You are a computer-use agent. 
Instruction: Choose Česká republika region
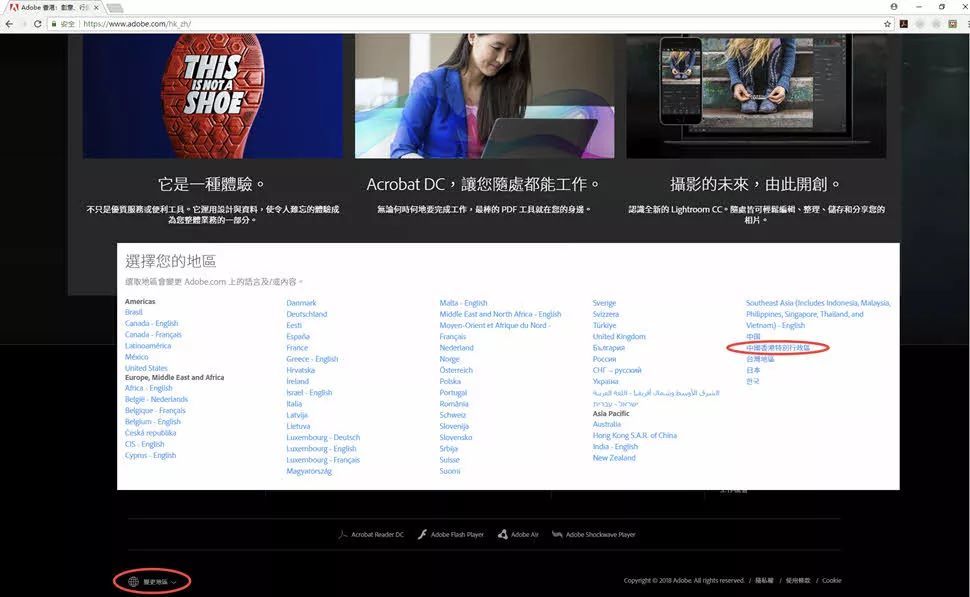click(x=150, y=432)
